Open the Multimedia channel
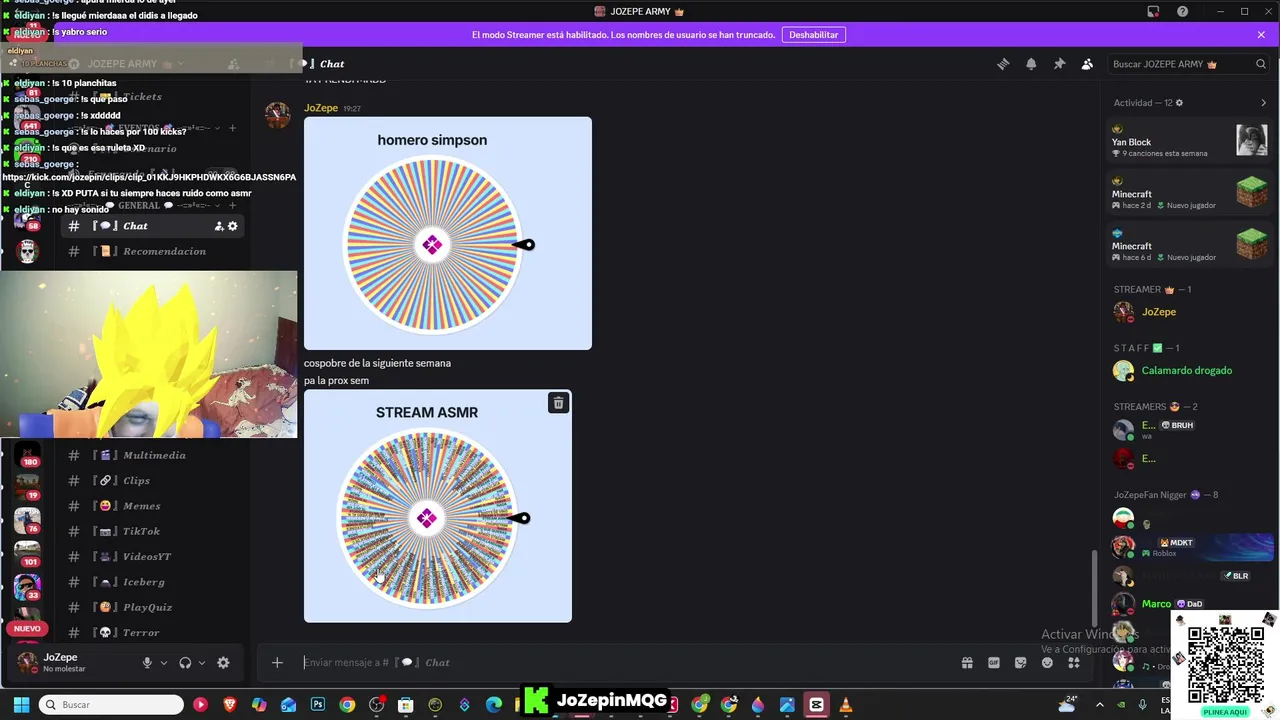 [153, 455]
